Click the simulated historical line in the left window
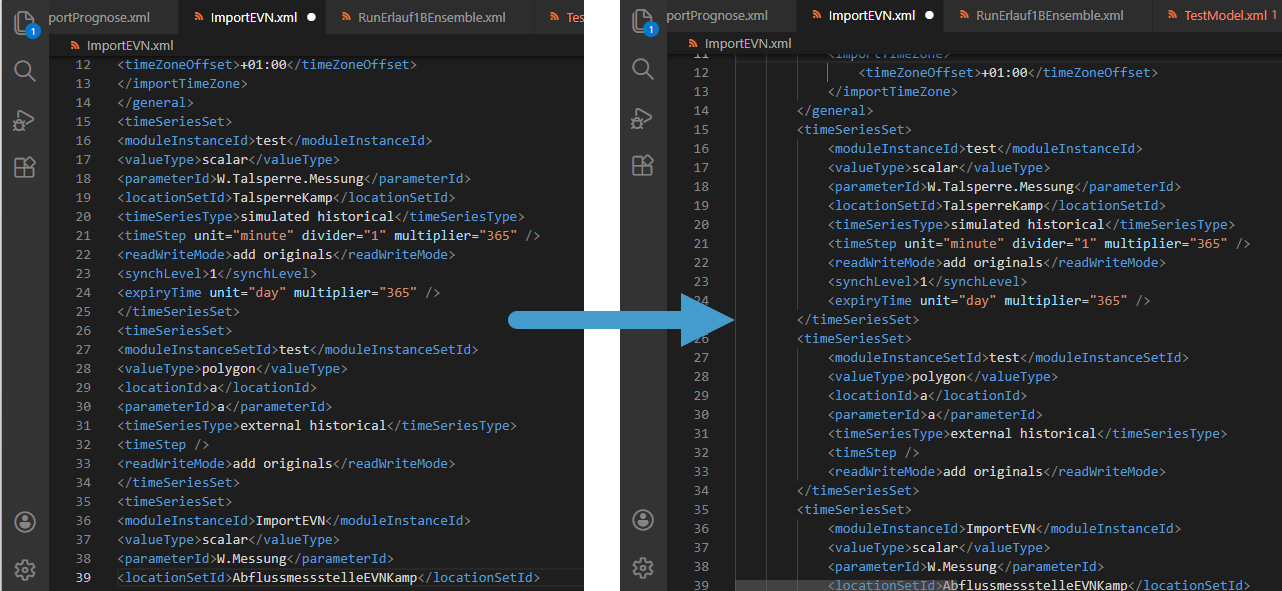 [x=321, y=216]
